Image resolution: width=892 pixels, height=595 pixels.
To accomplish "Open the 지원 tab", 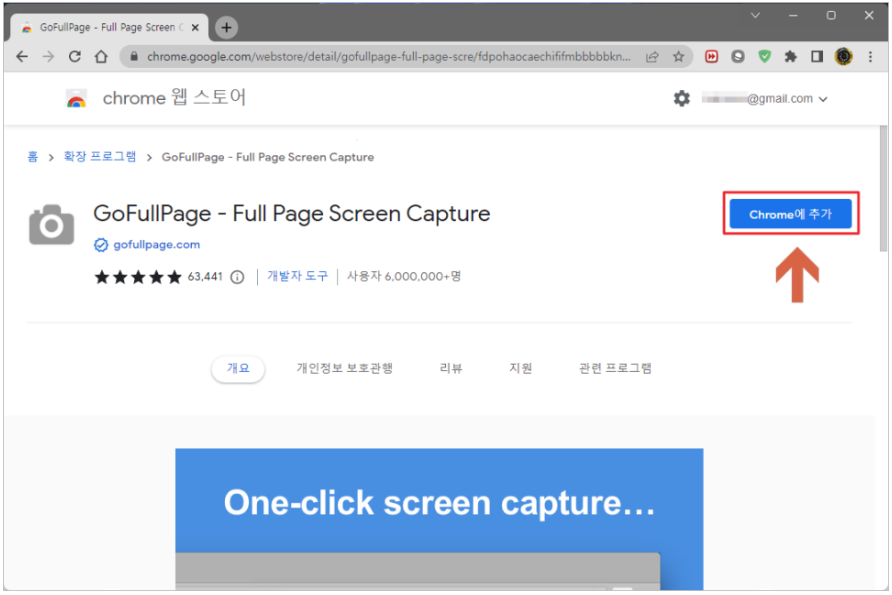I will point(521,368).
